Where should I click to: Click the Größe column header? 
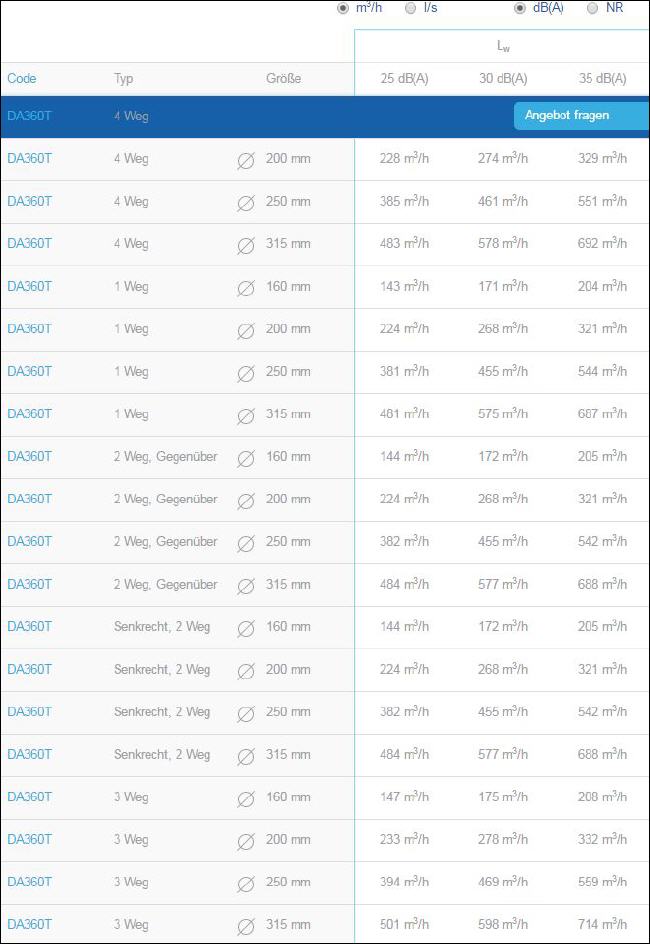point(283,78)
